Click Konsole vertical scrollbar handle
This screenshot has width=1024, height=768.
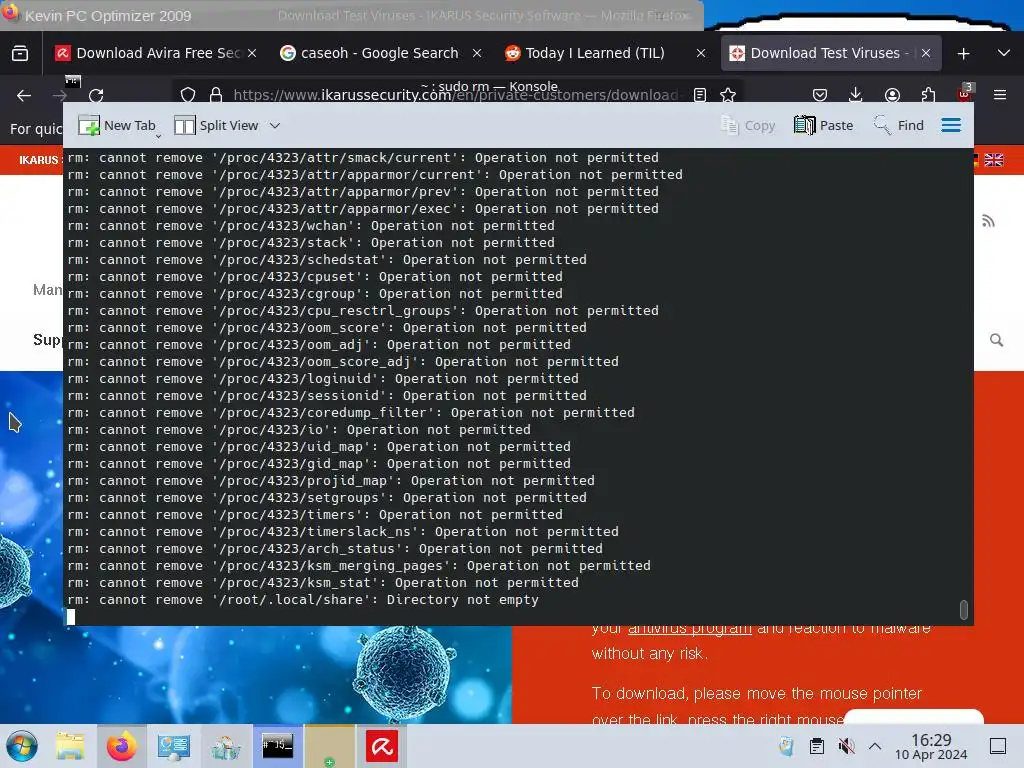963,609
